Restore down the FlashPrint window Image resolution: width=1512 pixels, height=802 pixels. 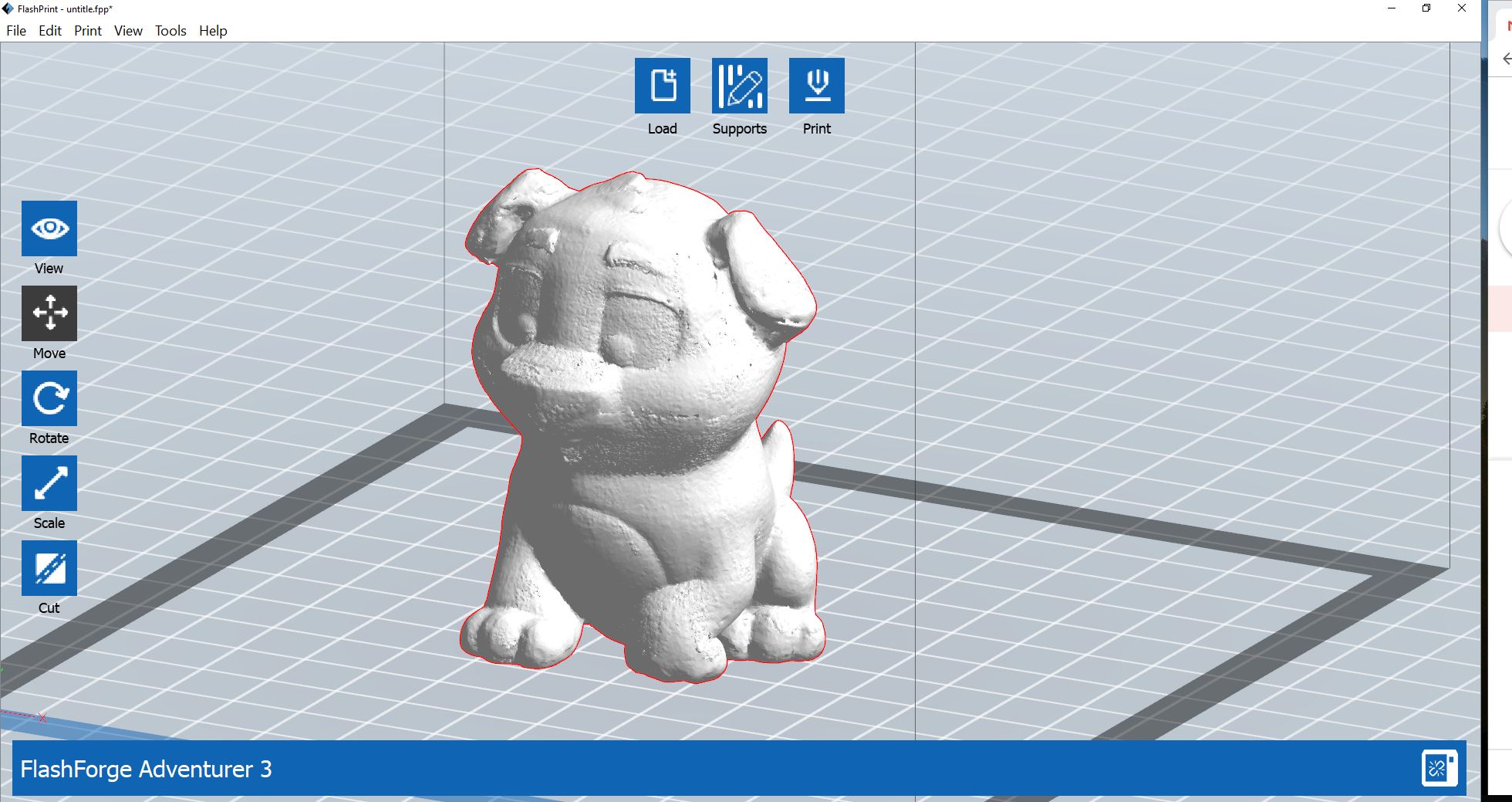pos(1426,8)
